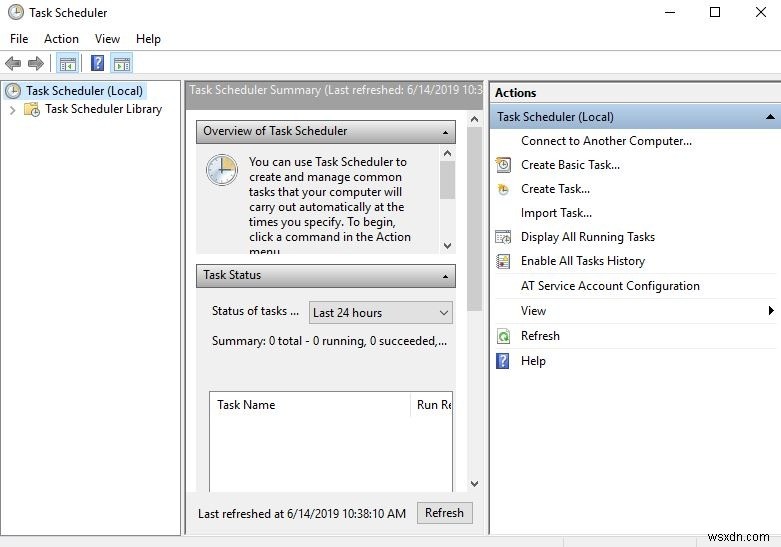Click the Task Name column header
This screenshot has width=781, height=547.
(310, 405)
